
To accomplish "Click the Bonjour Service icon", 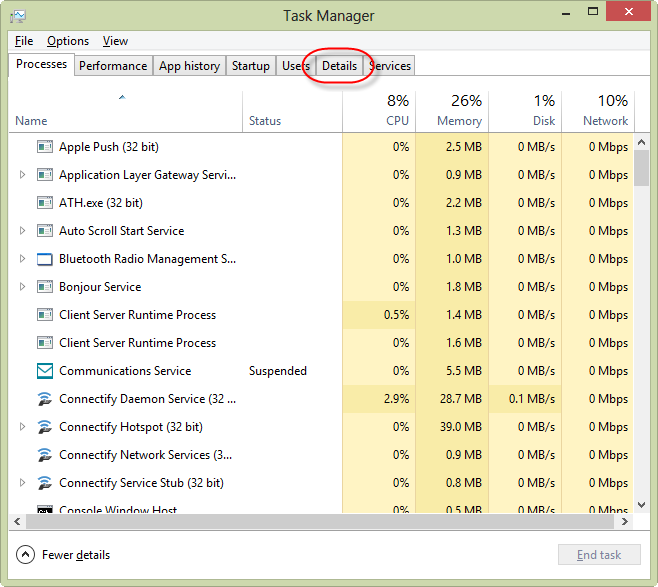I will pyautogui.click(x=44, y=287).
